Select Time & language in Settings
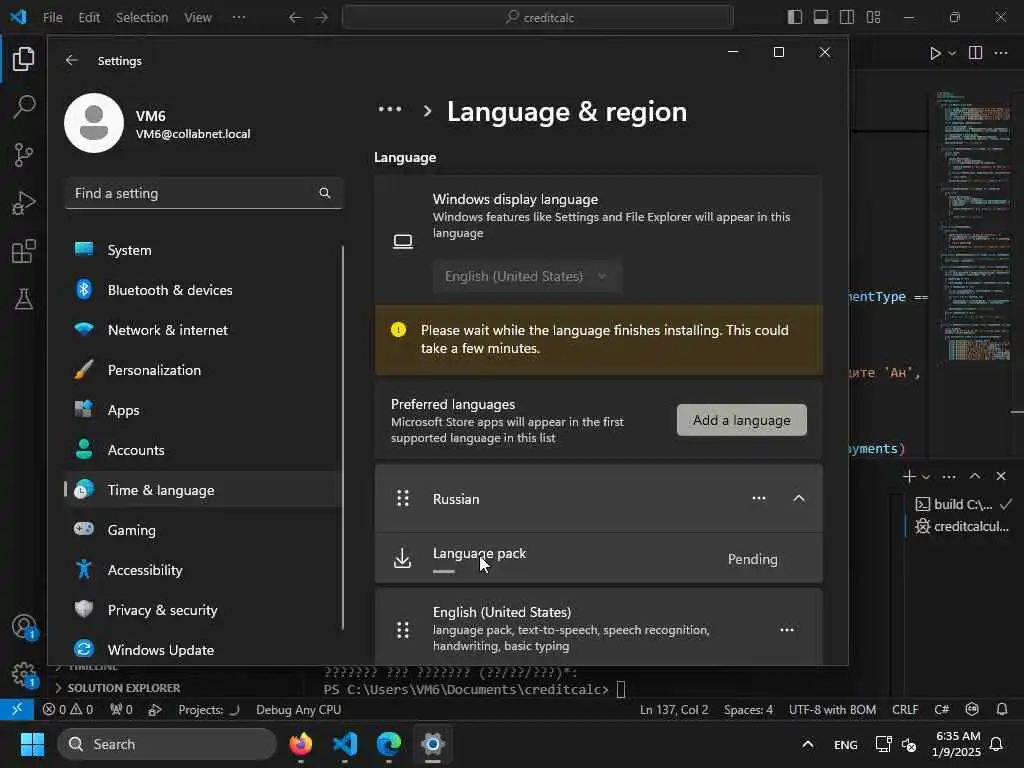Image resolution: width=1024 pixels, height=768 pixels. point(204,490)
